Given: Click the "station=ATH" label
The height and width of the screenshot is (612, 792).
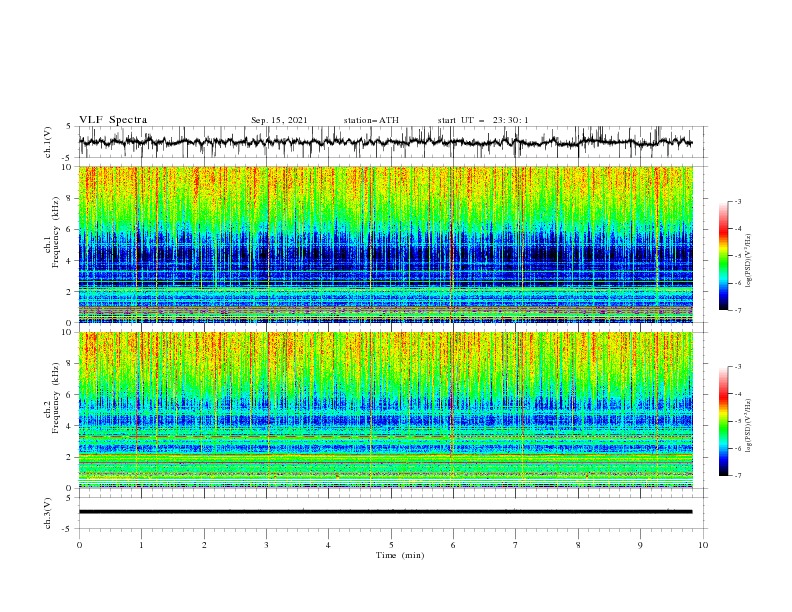Looking at the screenshot, I should tap(371, 120).
